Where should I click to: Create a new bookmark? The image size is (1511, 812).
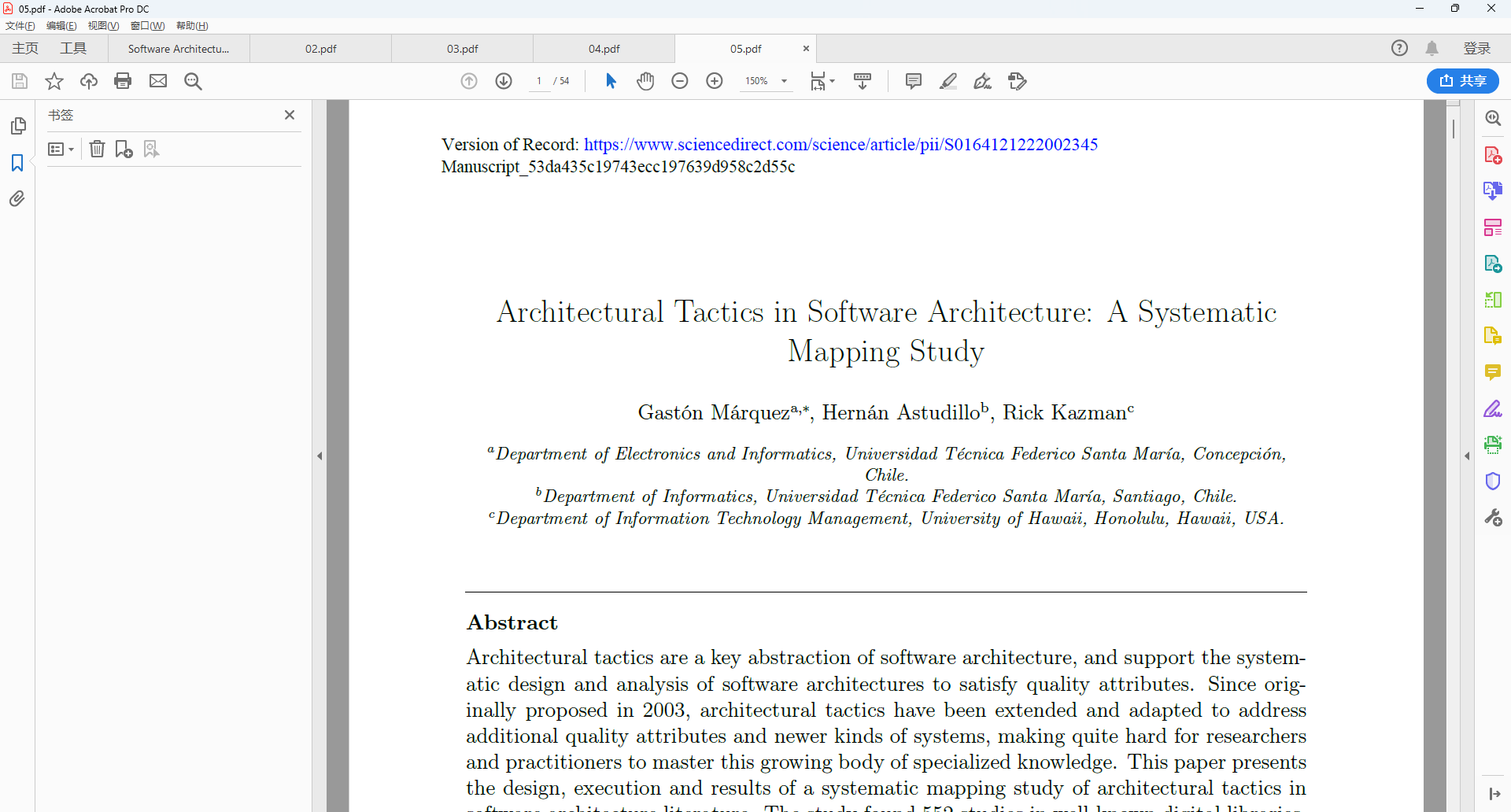pos(124,149)
